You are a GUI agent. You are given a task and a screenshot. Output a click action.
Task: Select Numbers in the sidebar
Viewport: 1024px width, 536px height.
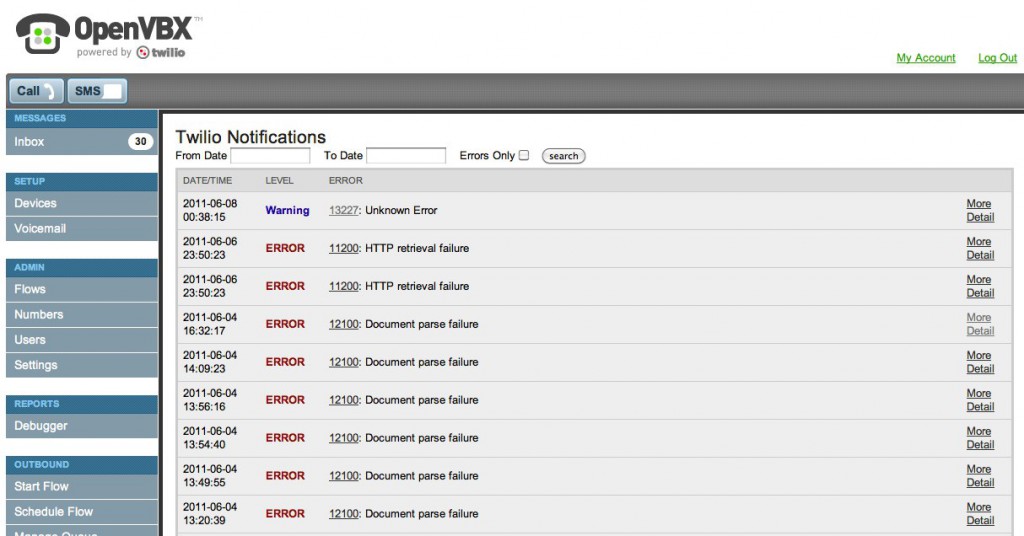click(82, 314)
